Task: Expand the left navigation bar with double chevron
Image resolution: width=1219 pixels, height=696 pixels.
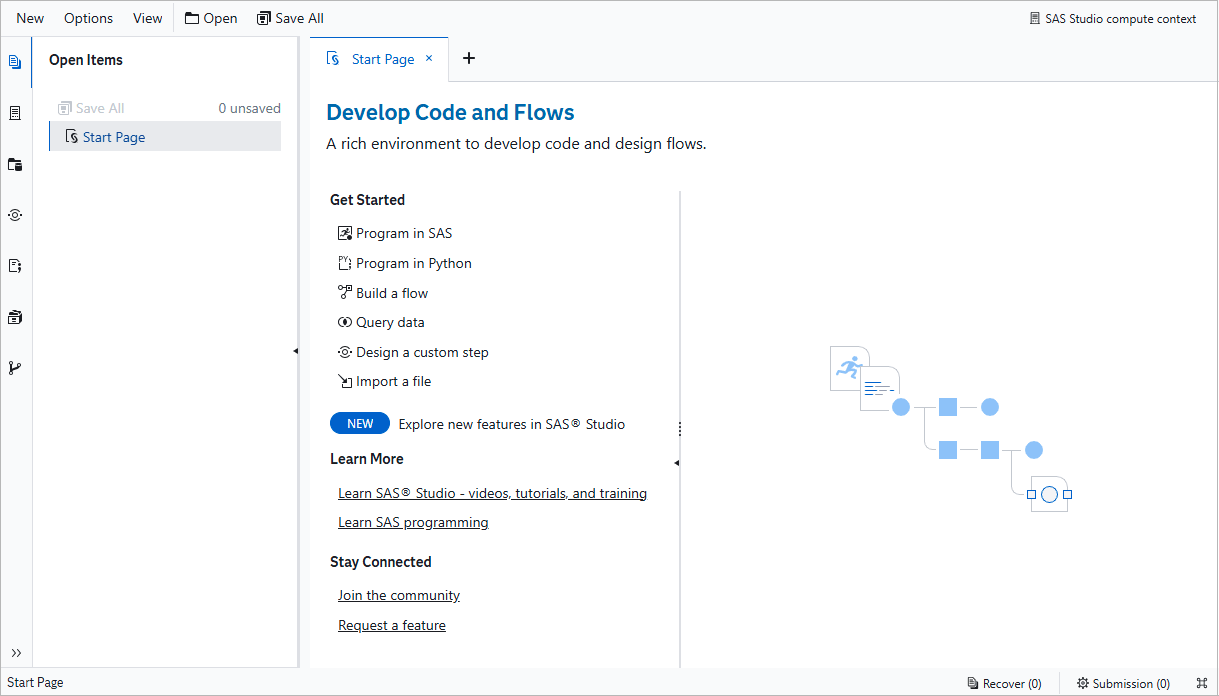Action: [x=16, y=653]
